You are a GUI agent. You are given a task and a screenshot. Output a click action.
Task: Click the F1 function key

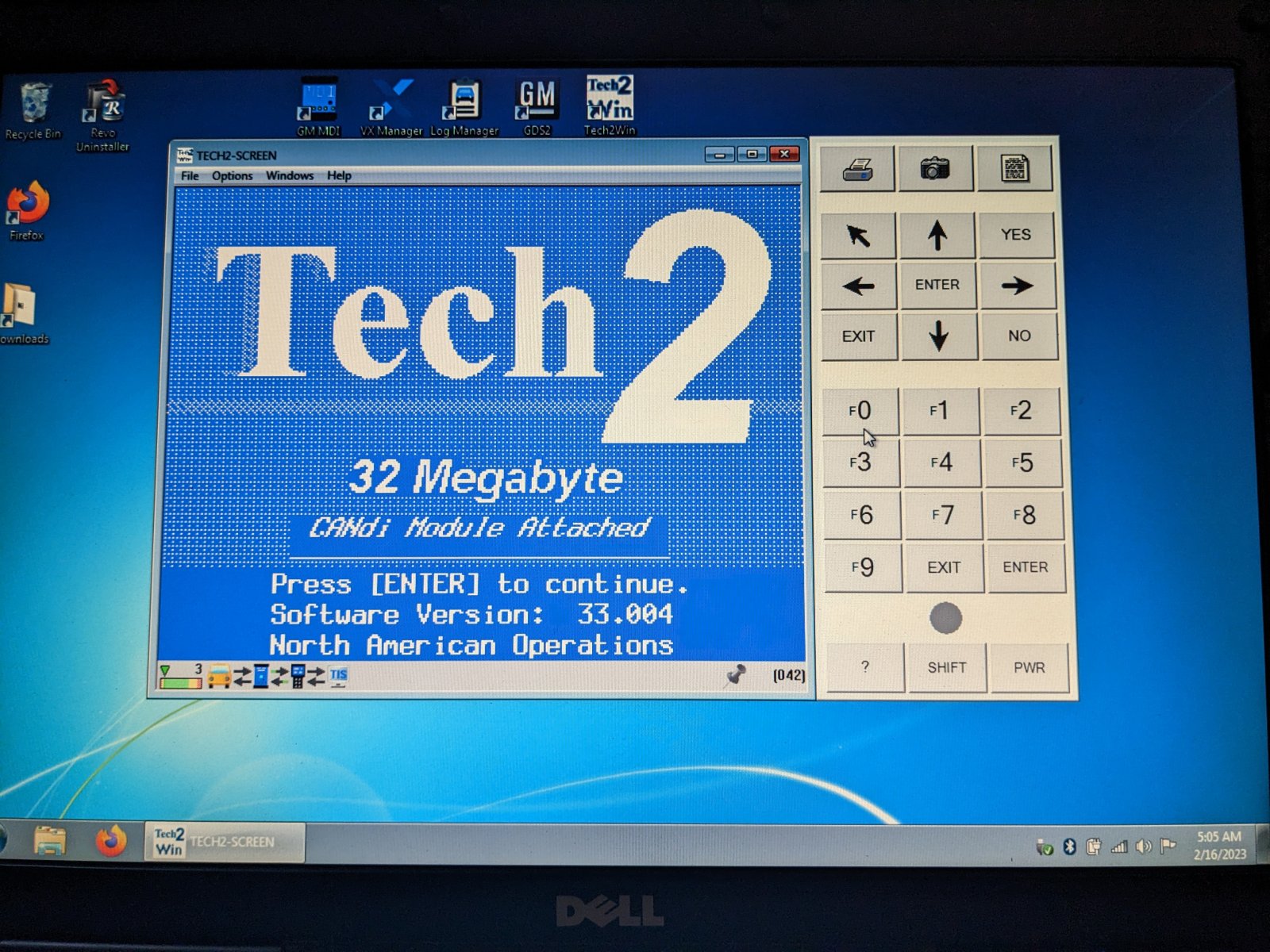[941, 411]
